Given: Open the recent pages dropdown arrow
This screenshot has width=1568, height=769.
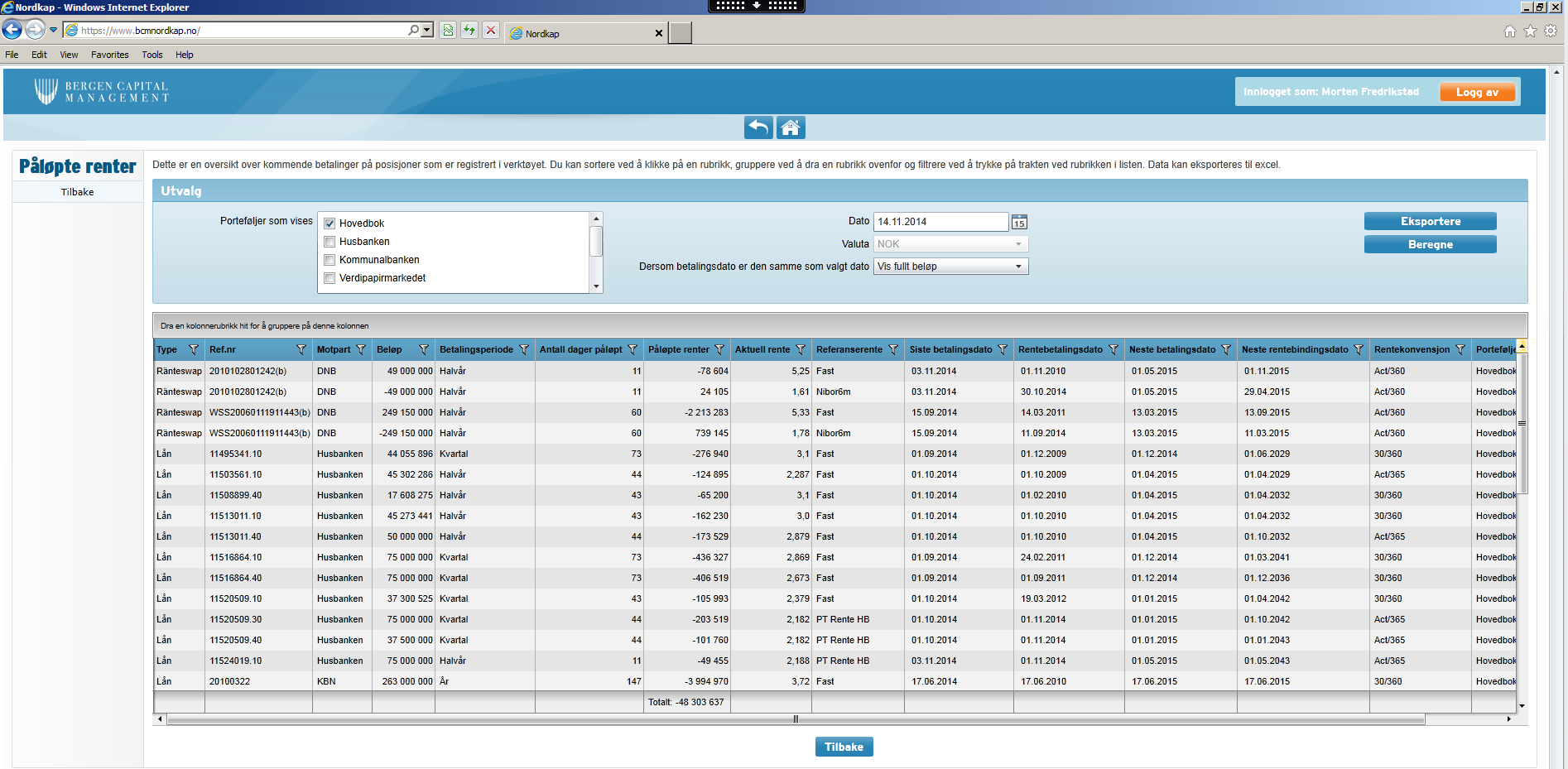Looking at the screenshot, I should point(54,30).
